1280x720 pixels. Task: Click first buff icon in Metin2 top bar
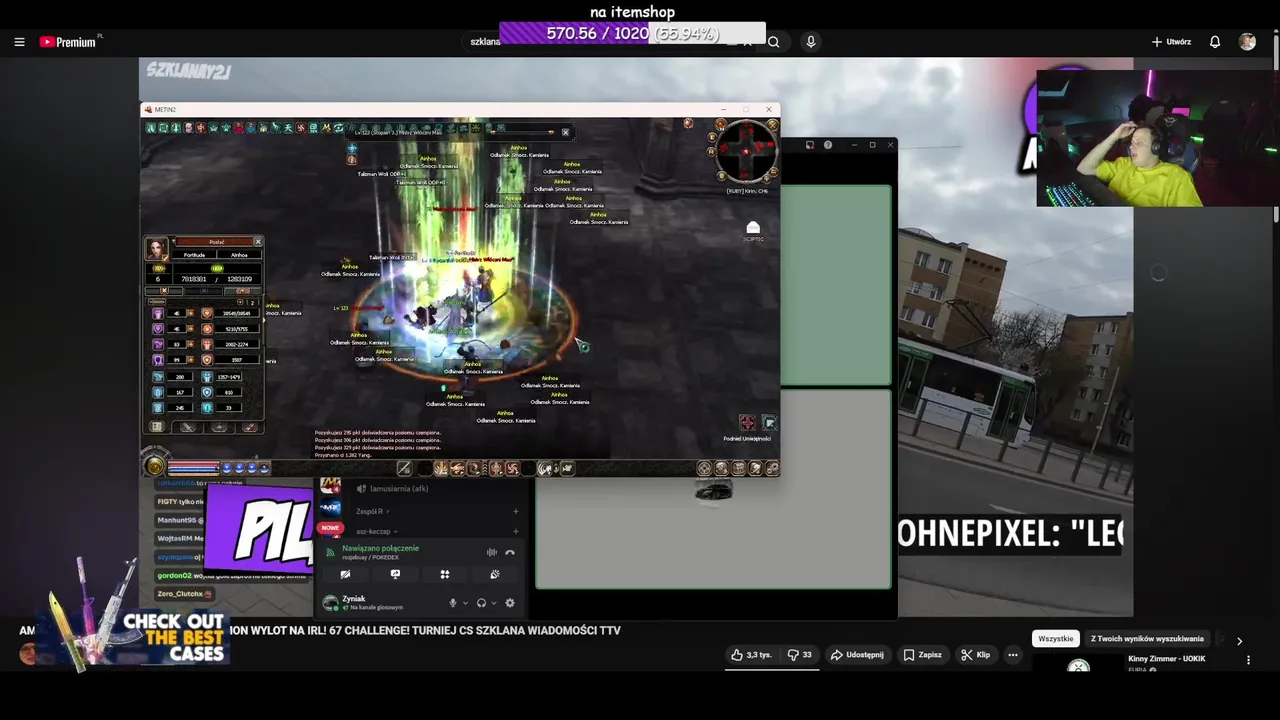151,128
